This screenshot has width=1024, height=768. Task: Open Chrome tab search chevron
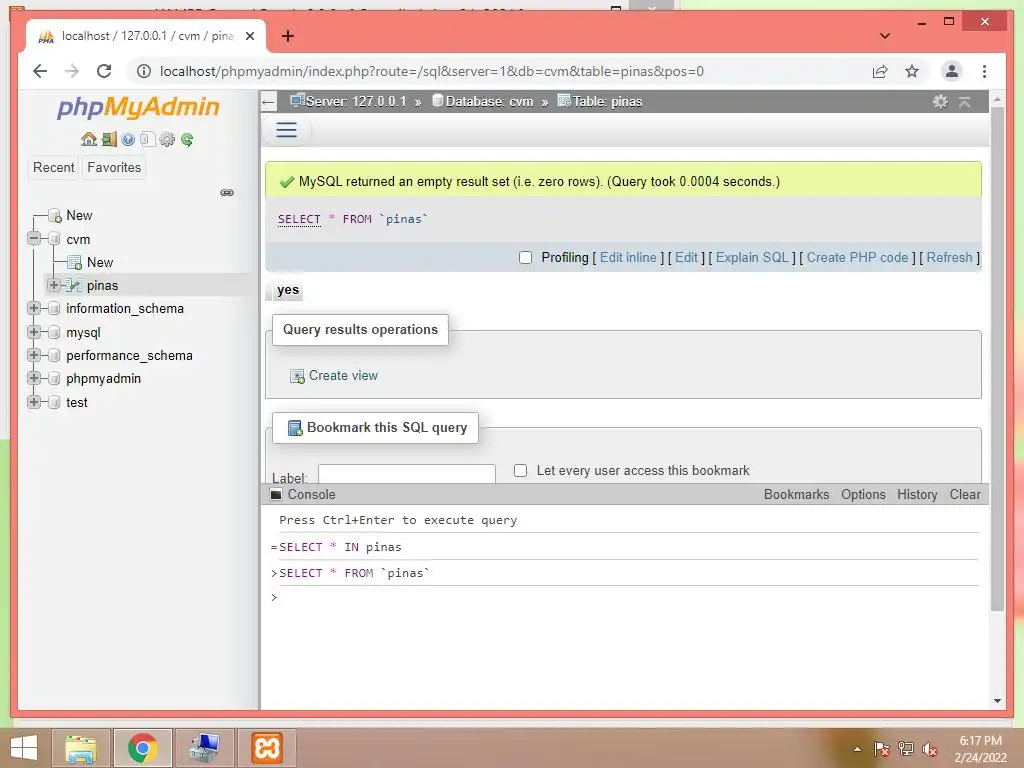point(885,36)
